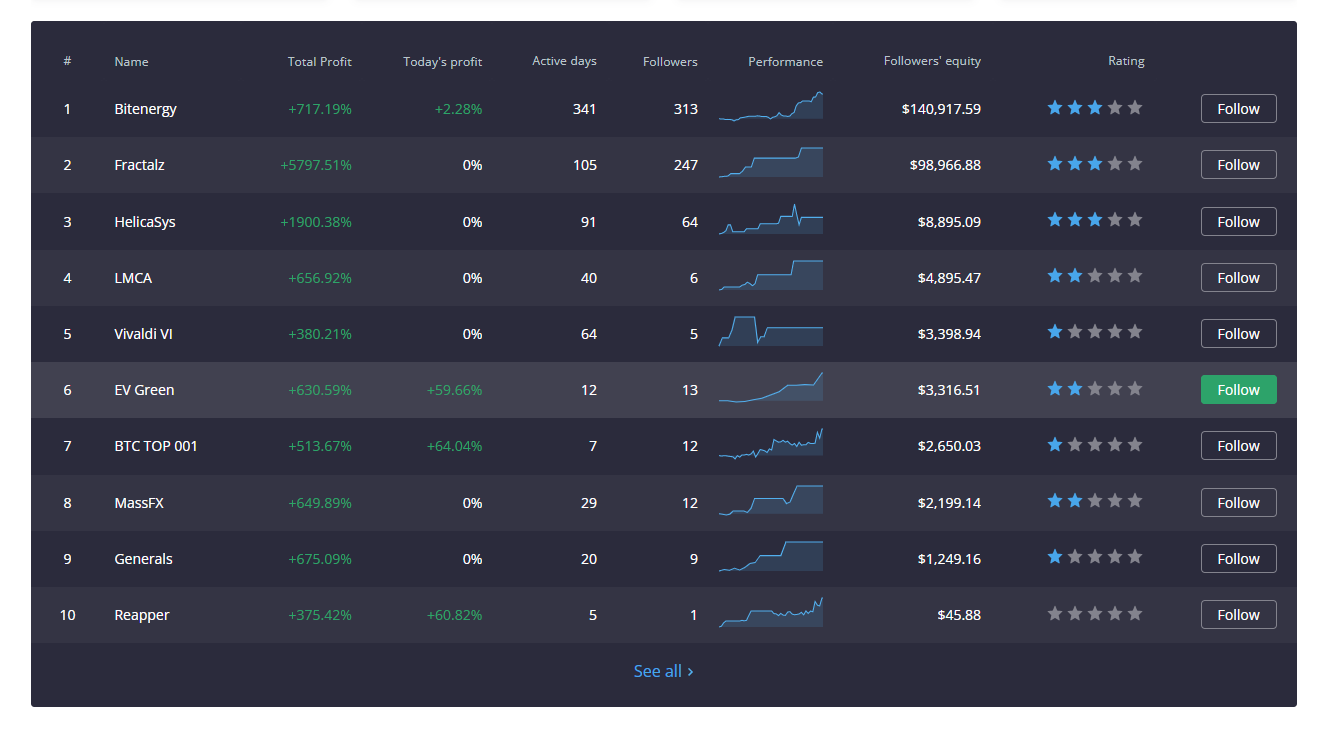The width and height of the screenshot is (1327, 736).
Task: Click Generals star rating
Action: point(1095,557)
